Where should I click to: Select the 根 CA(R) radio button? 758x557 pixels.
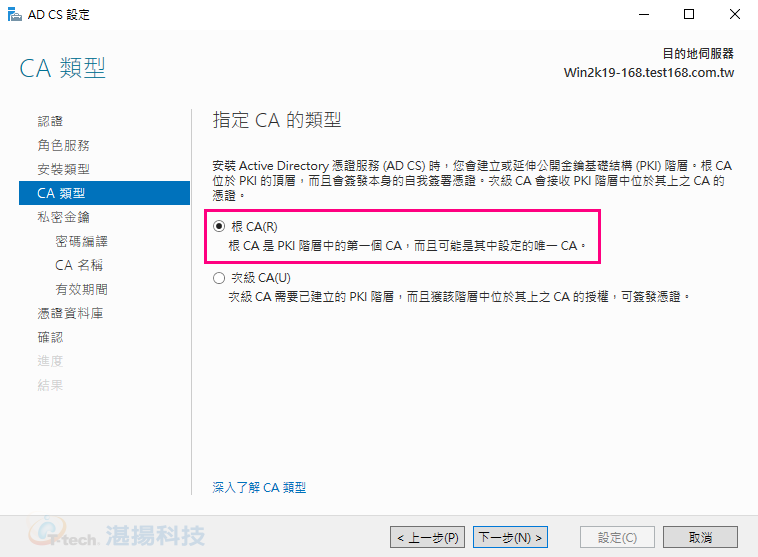pos(219,226)
